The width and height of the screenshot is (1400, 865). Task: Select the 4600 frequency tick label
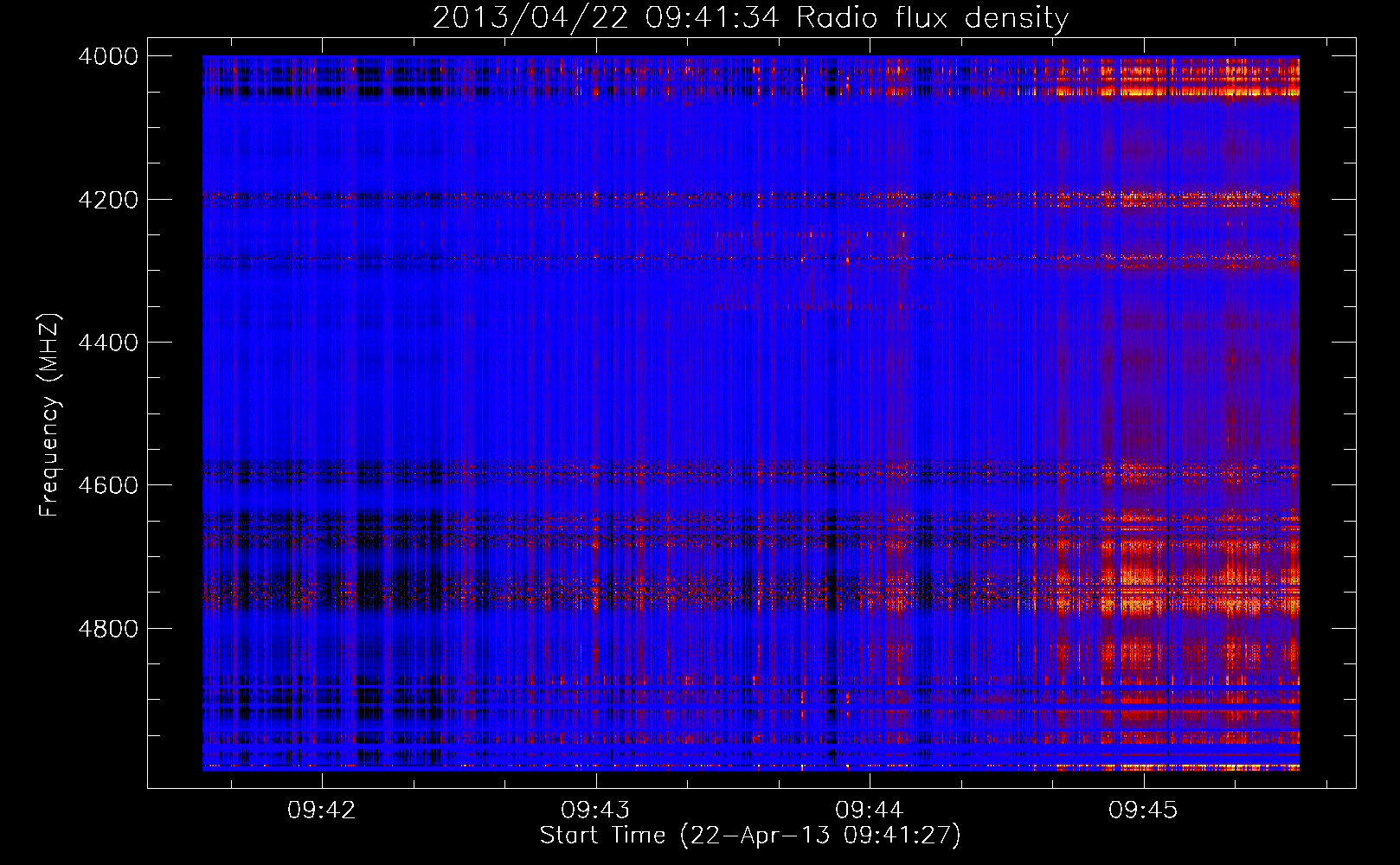click(108, 485)
